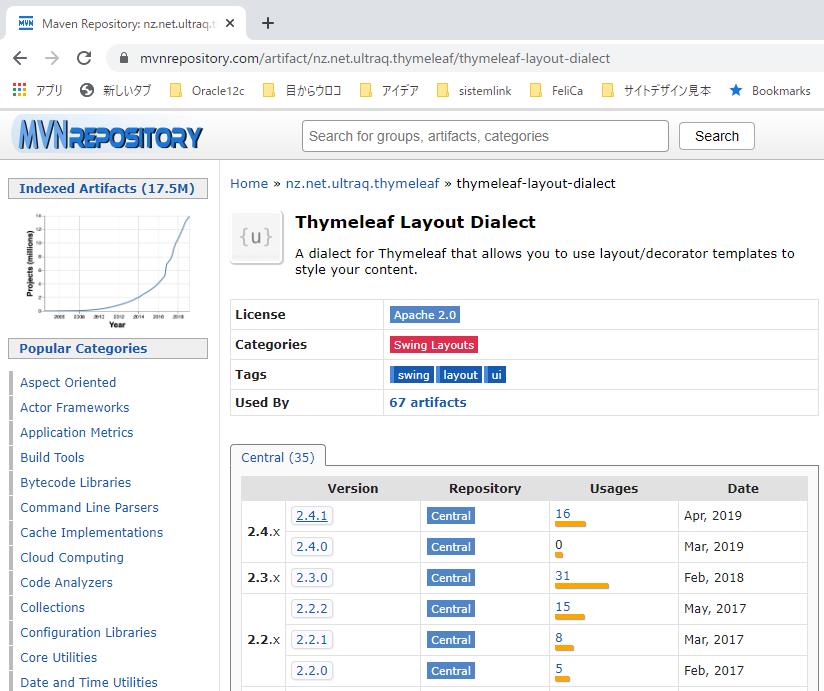The image size is (824, 691).
Task: Close the Maven Repository tab
Action: coord(230,24)
